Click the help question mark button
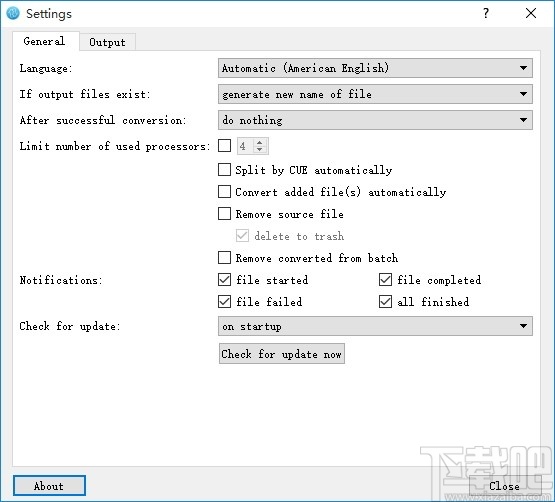Image resolution: width=555 pixels, height=502 pixels. tap(486, 13)
